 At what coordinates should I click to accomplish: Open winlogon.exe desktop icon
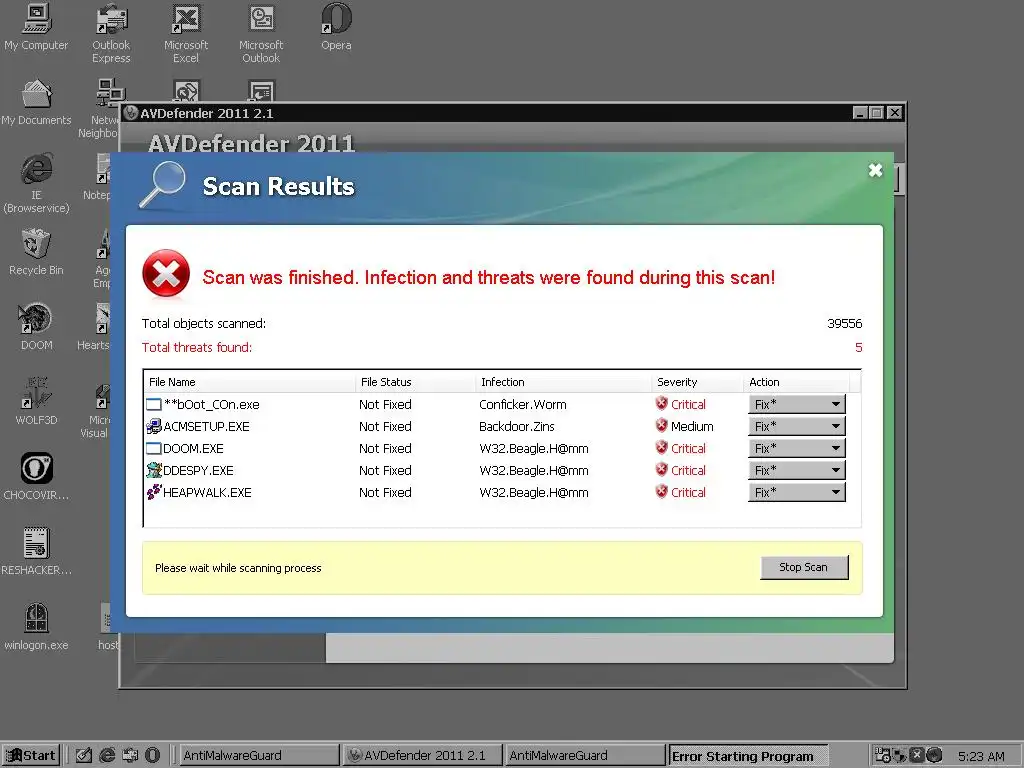pos(36,627)
